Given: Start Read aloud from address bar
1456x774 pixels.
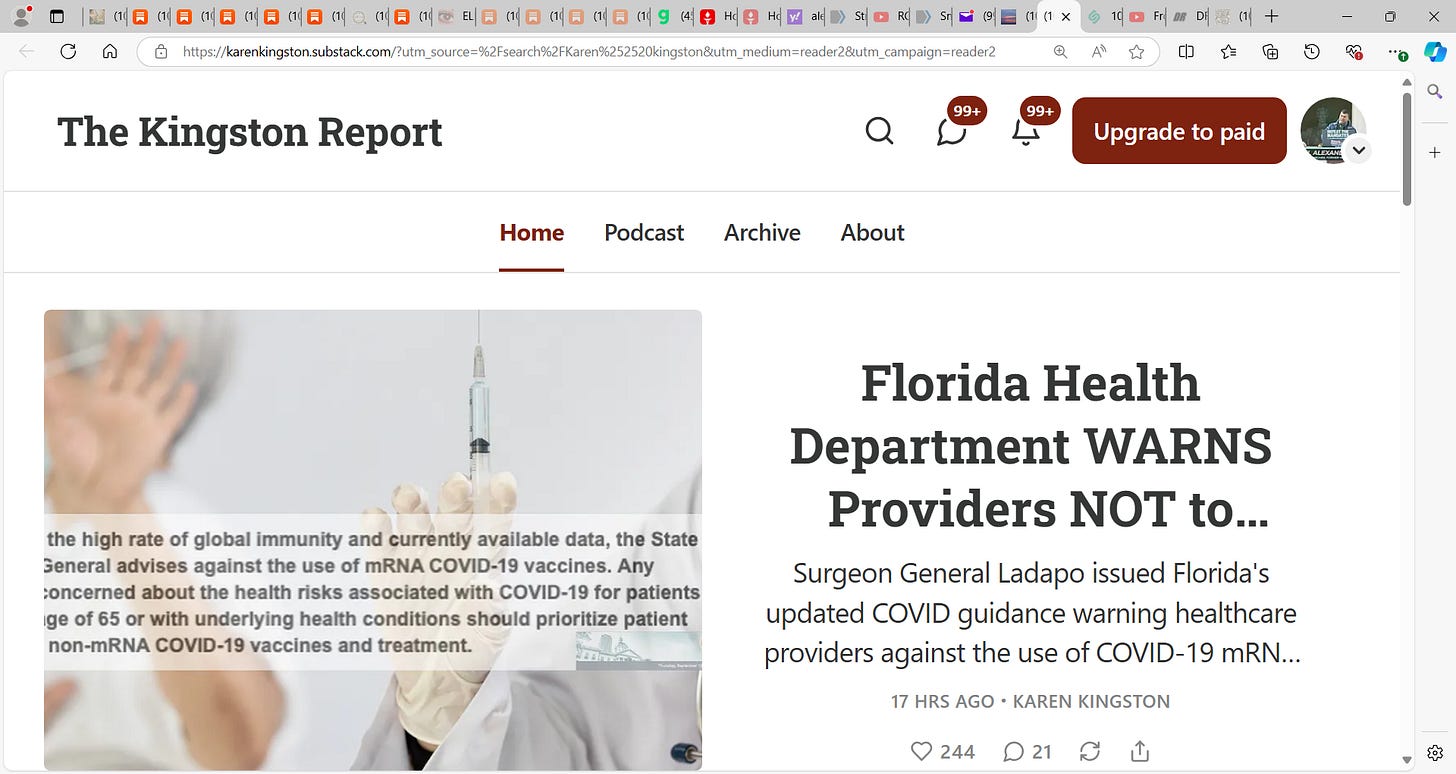Looking at the screenshot, I should point(1098,51).
